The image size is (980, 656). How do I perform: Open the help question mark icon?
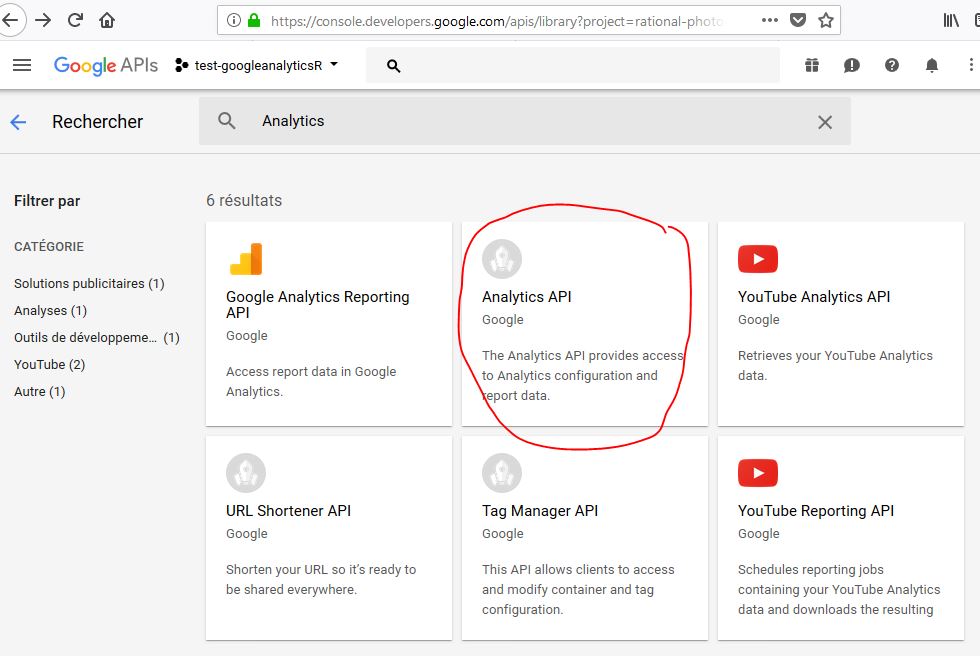click(892, 65)
